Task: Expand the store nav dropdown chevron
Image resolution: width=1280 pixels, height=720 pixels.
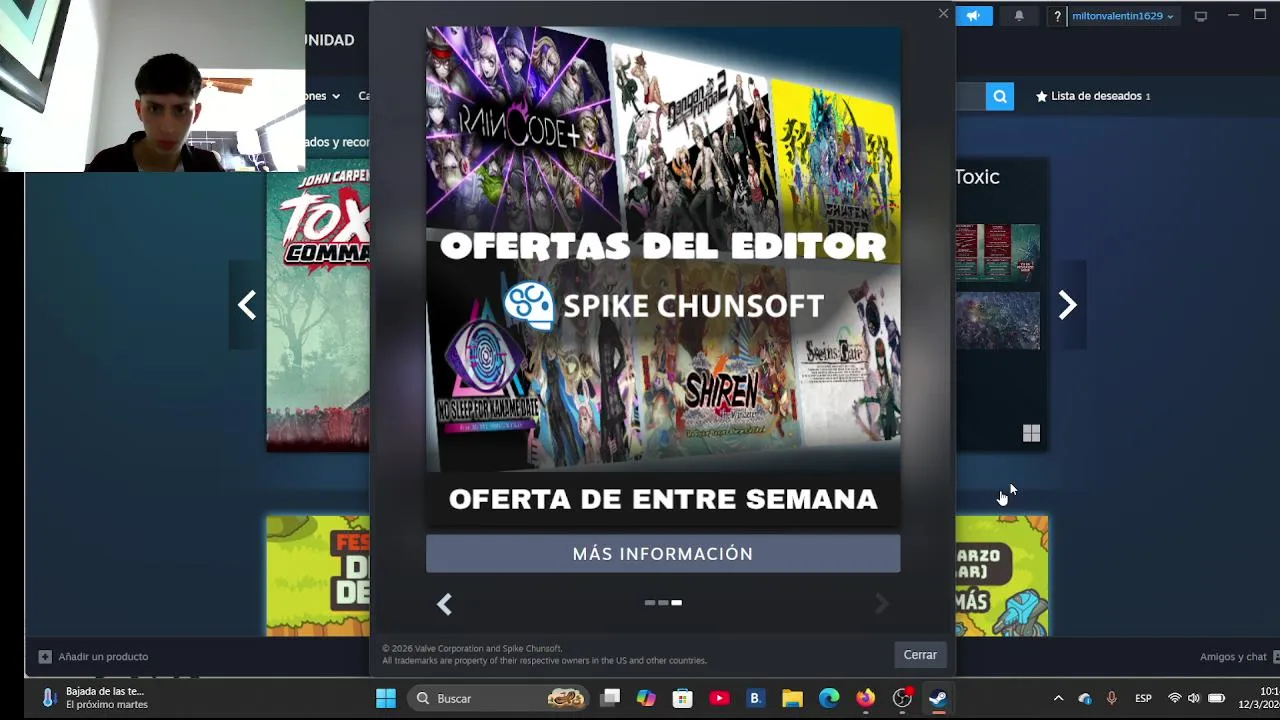Action: point(336,97)
